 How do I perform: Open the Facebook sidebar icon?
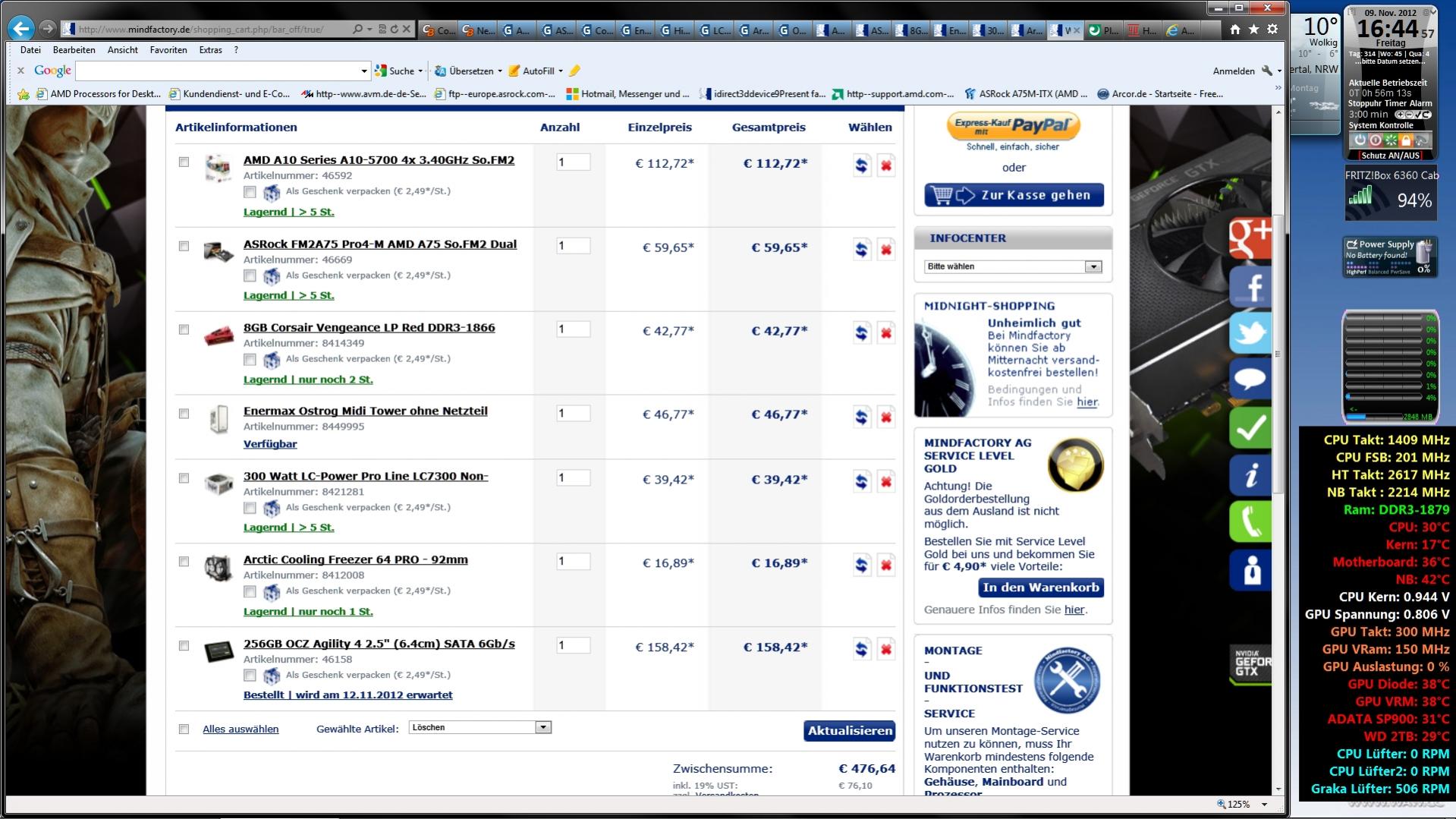[1250, 285]
